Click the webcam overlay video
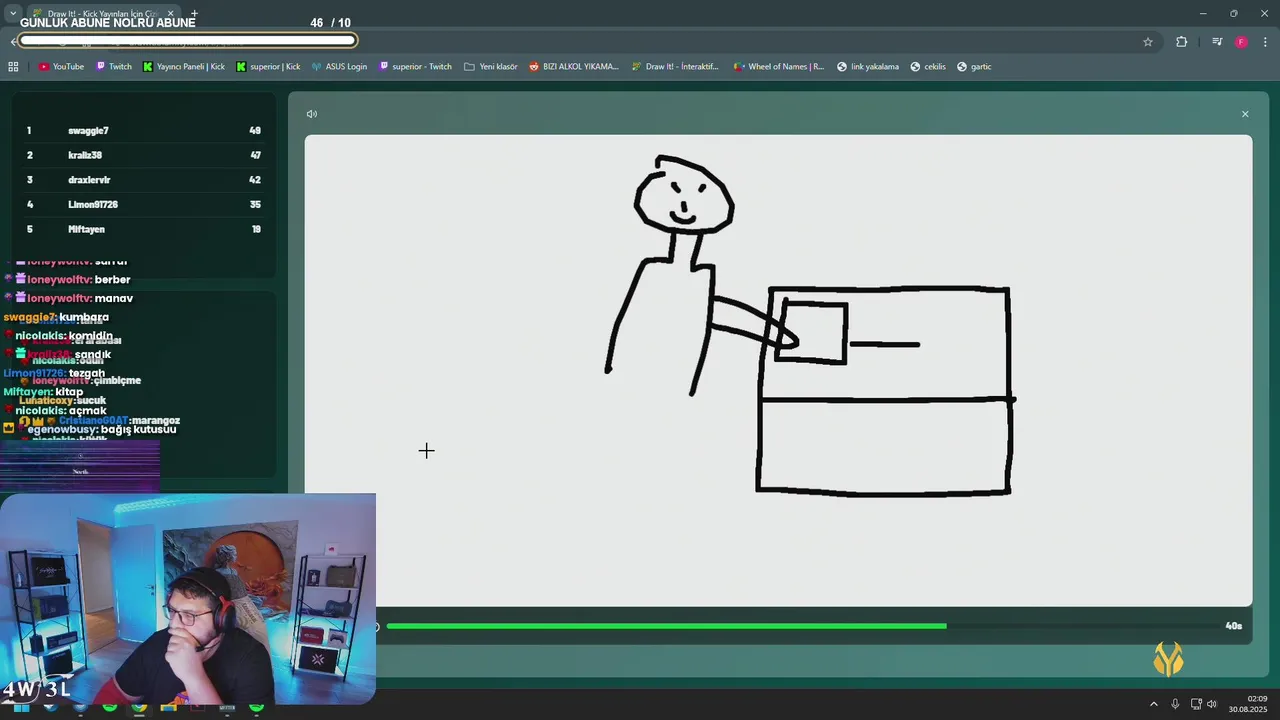 click(188, 598)
